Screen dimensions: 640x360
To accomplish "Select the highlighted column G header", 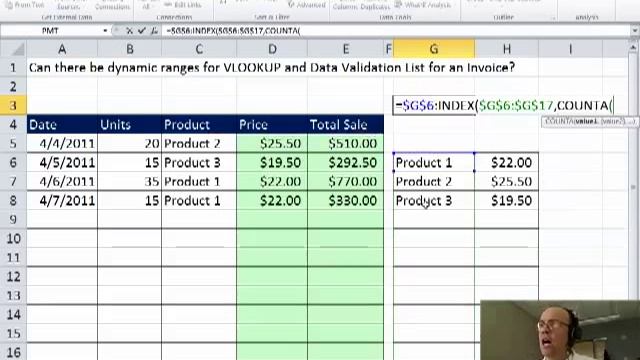I will [x=434, y=49].
